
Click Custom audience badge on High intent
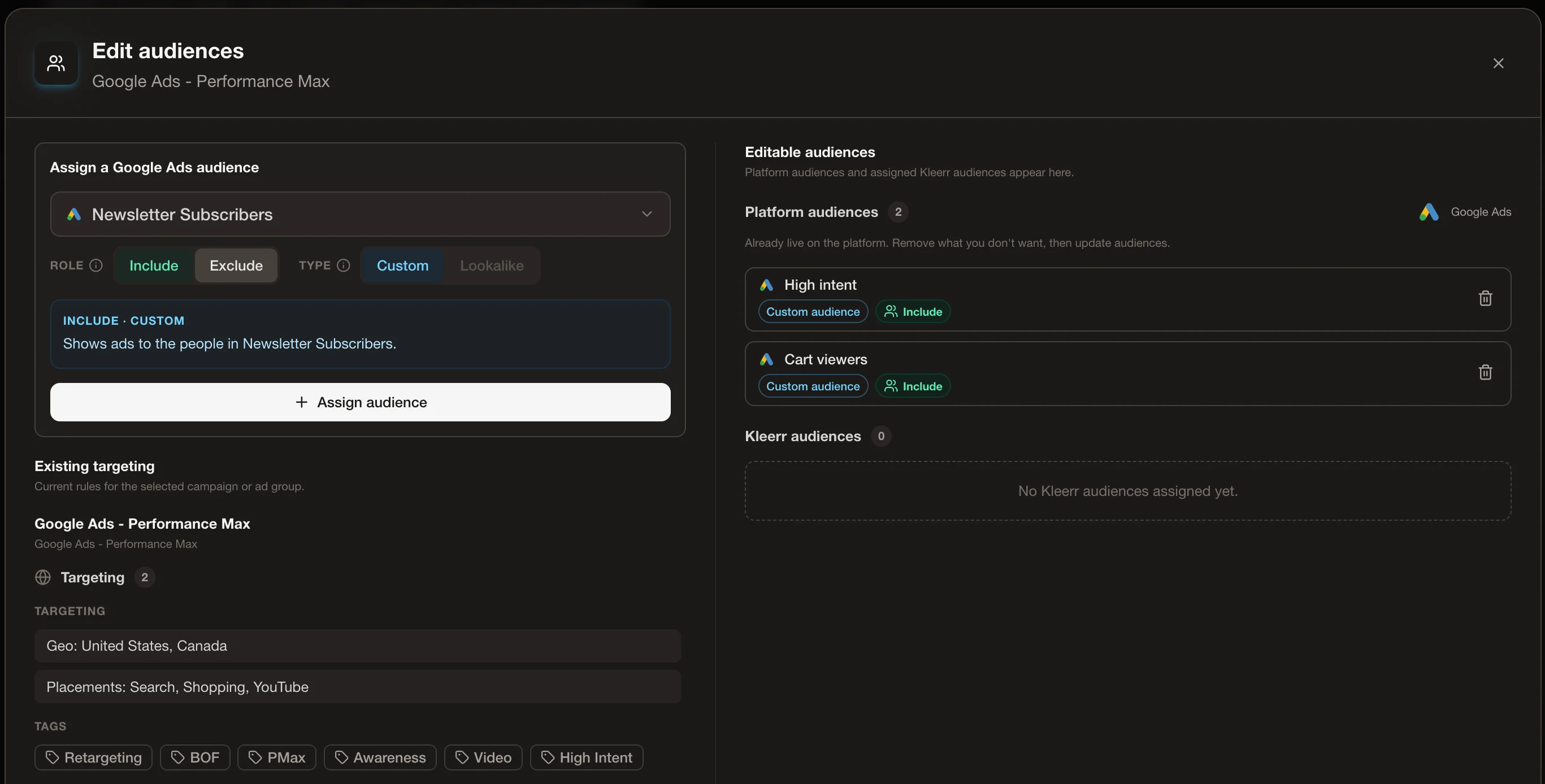813,312
